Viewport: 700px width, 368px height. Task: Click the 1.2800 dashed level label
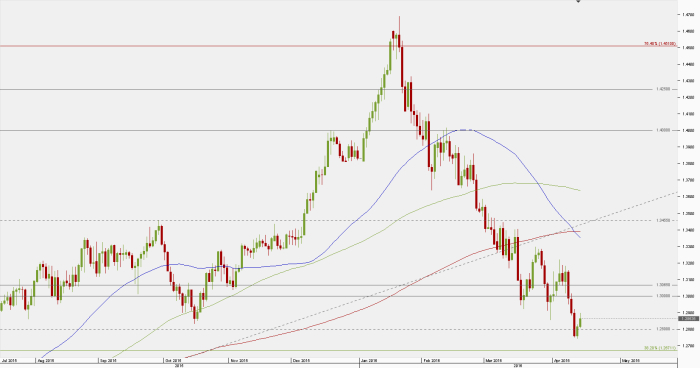click(x=663, y=329)
